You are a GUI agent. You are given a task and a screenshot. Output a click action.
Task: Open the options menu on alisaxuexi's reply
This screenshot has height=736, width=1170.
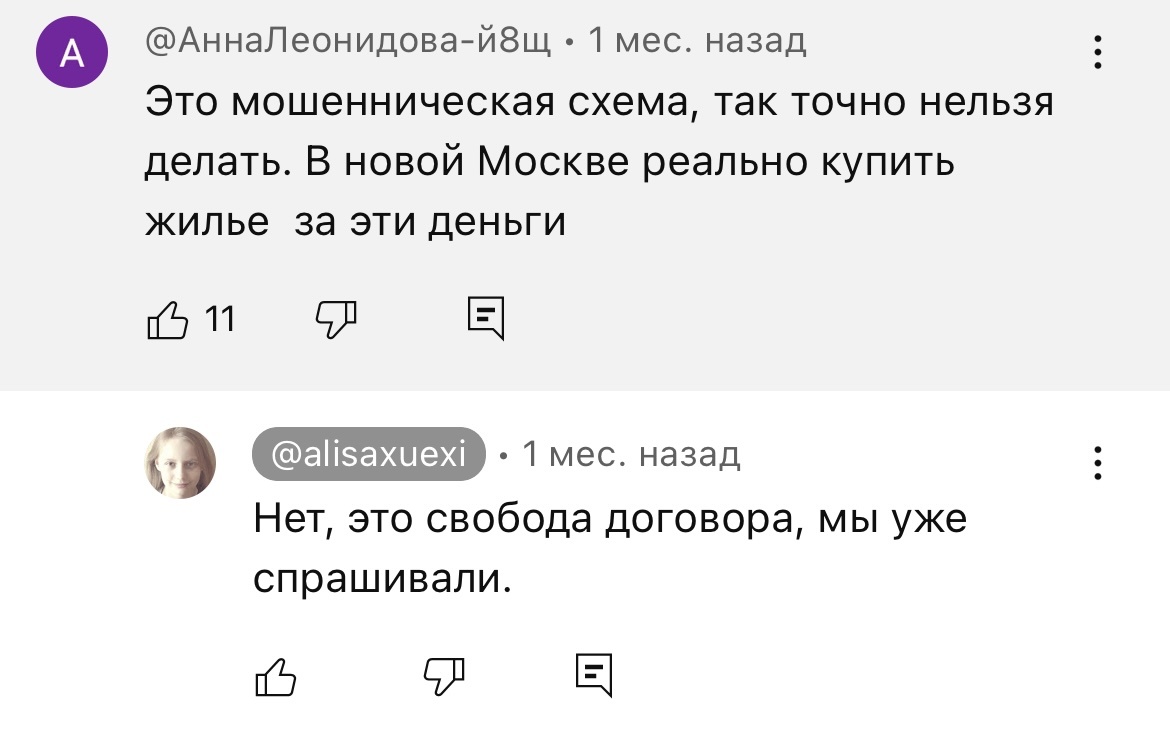(x=1097, y=463)
